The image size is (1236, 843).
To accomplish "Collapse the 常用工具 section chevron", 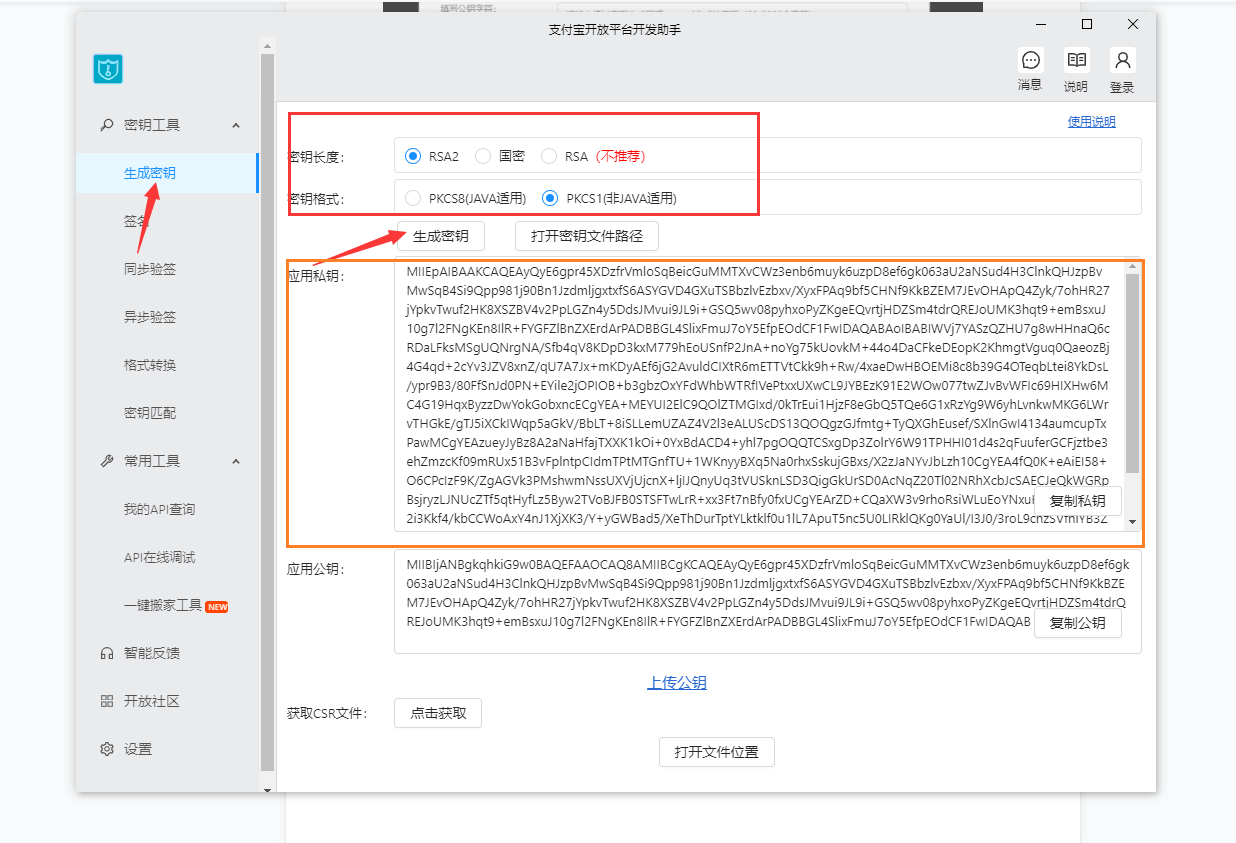I will point(236,461).
